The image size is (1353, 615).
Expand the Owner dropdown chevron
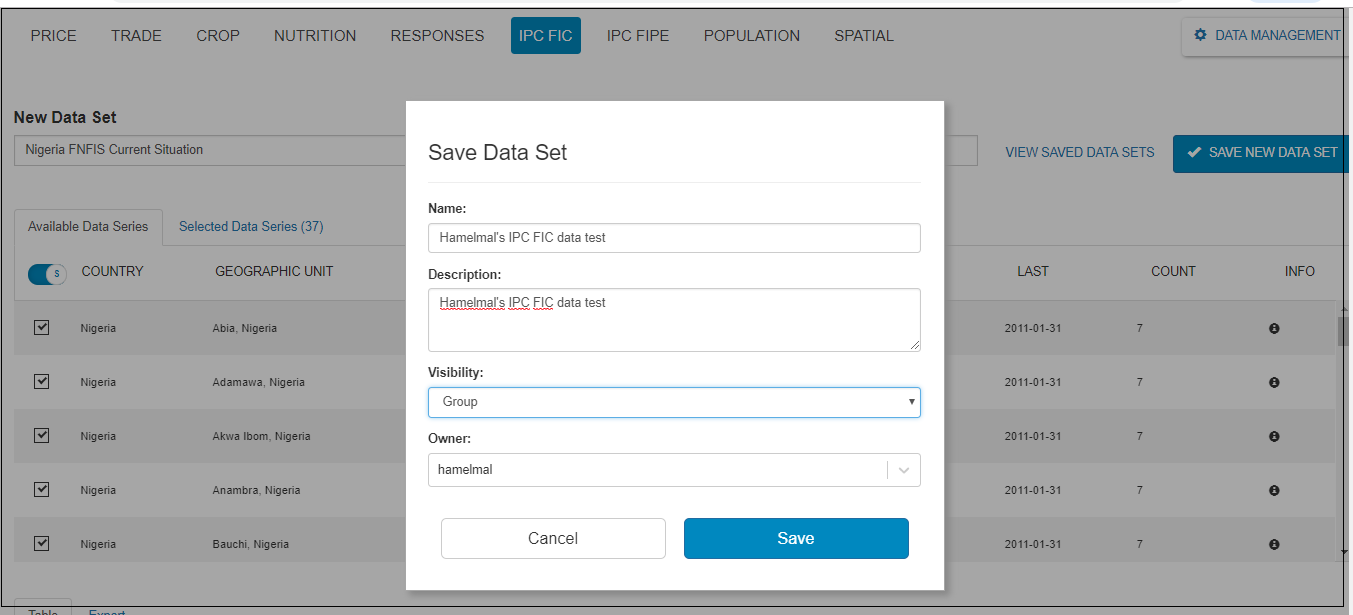pos(904,470)
